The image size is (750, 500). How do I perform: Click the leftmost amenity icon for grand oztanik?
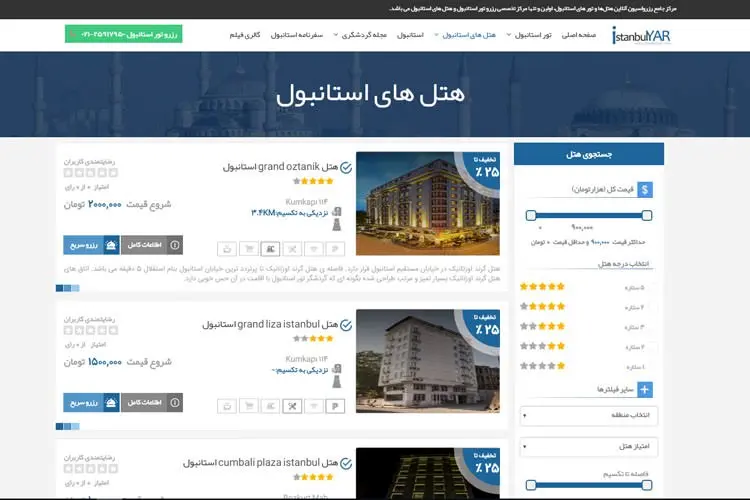pos(227,249)
